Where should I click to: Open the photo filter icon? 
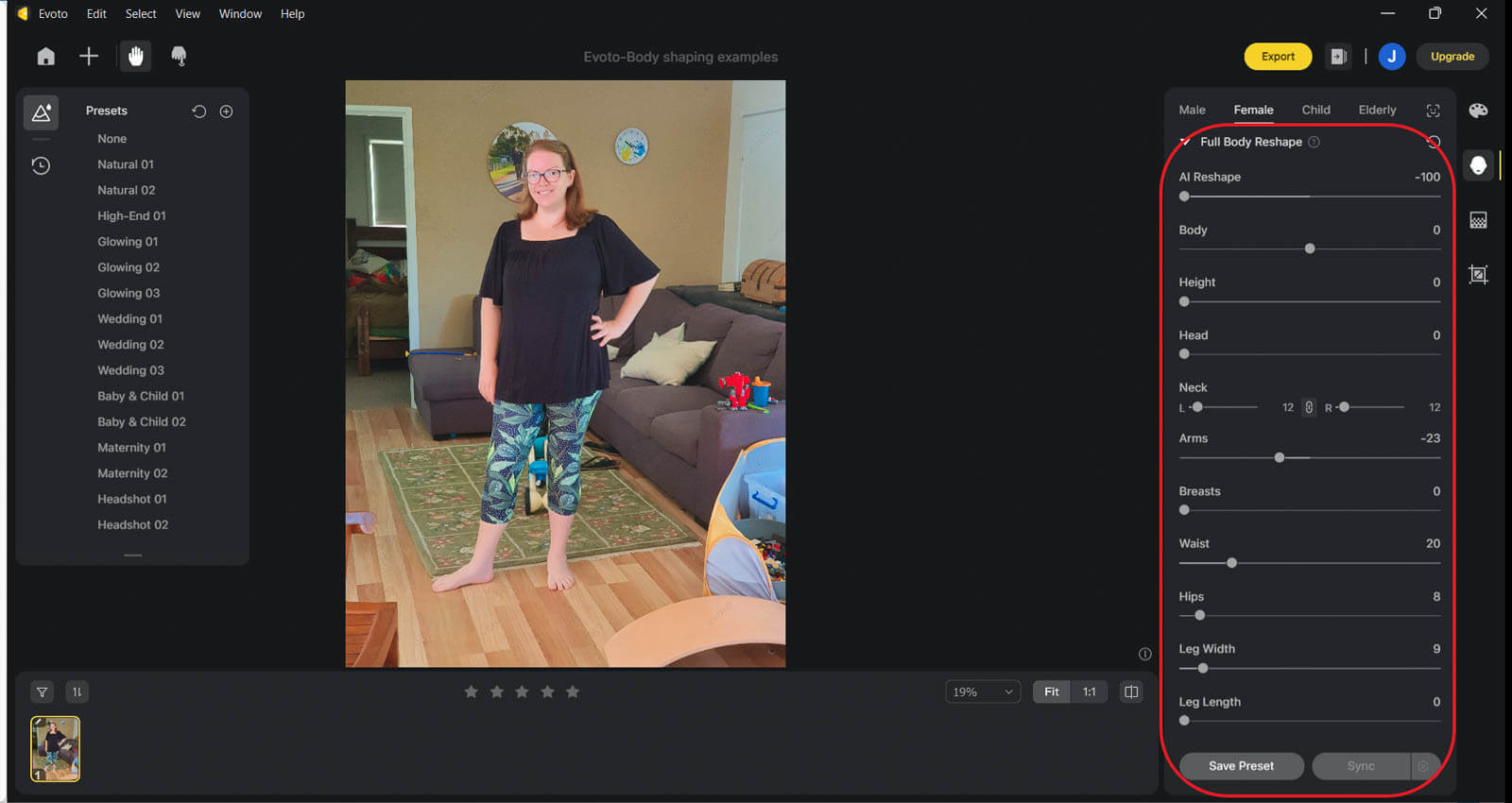click(x=43, y=692)
